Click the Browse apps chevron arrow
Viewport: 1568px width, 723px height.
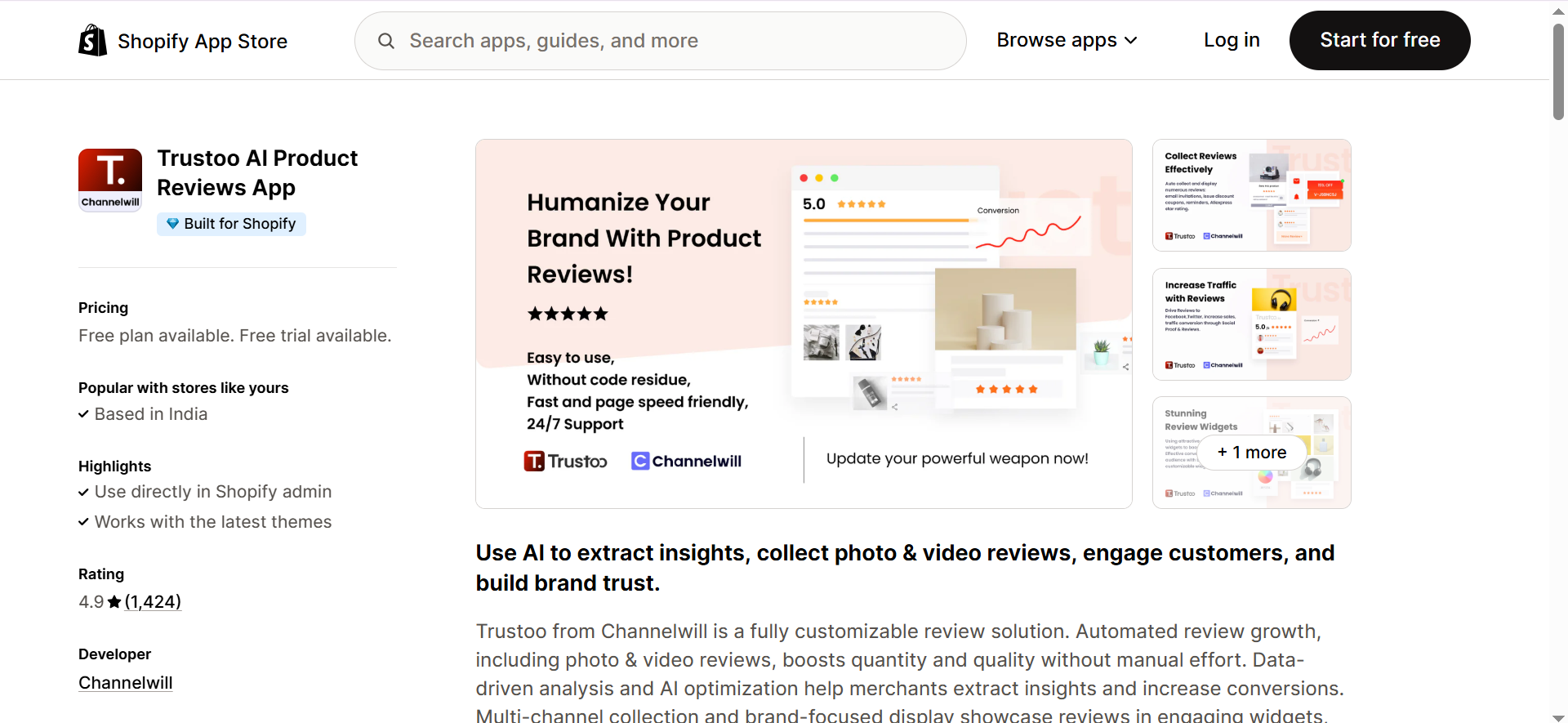1131,41
